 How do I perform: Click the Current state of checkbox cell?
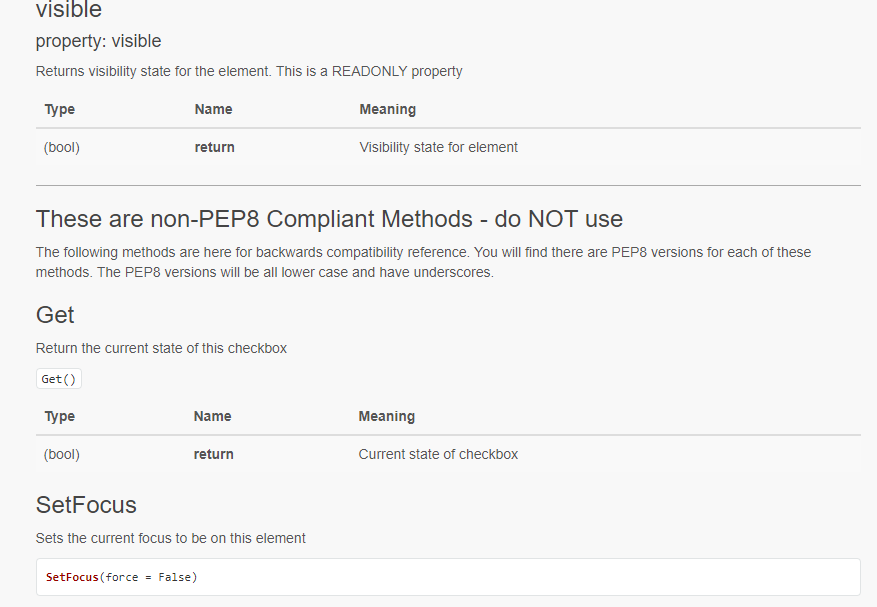click(438, 454)
